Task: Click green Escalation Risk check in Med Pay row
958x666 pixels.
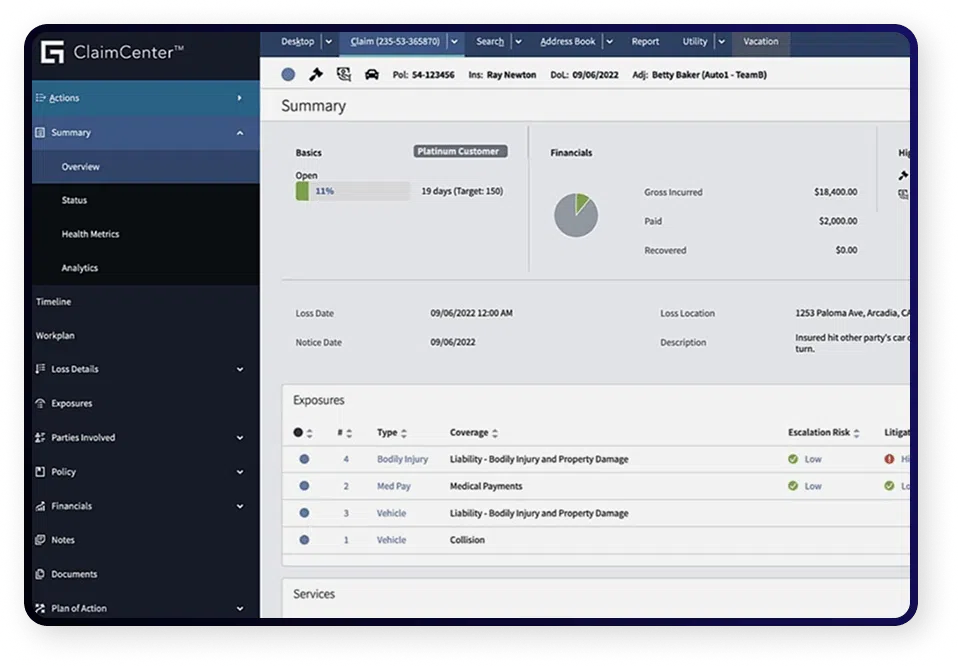Action: point(793,486)
